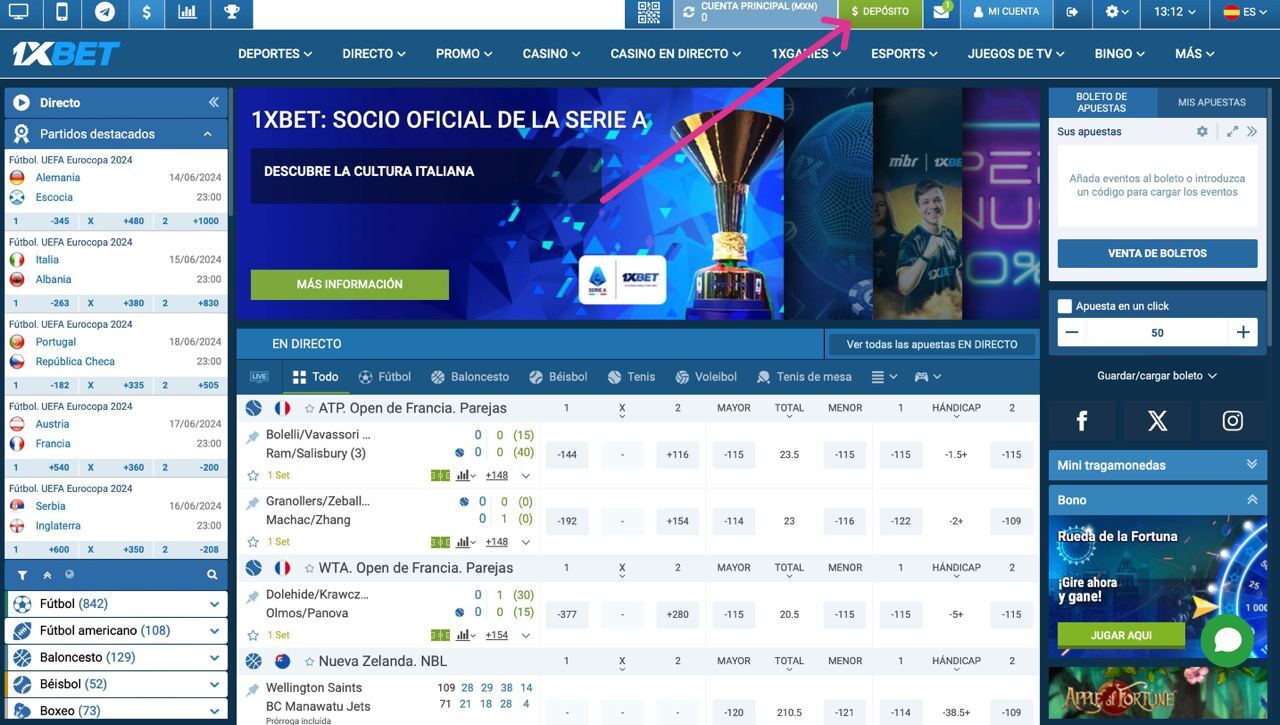Collapse Partidos destacados section

point(208,134)
